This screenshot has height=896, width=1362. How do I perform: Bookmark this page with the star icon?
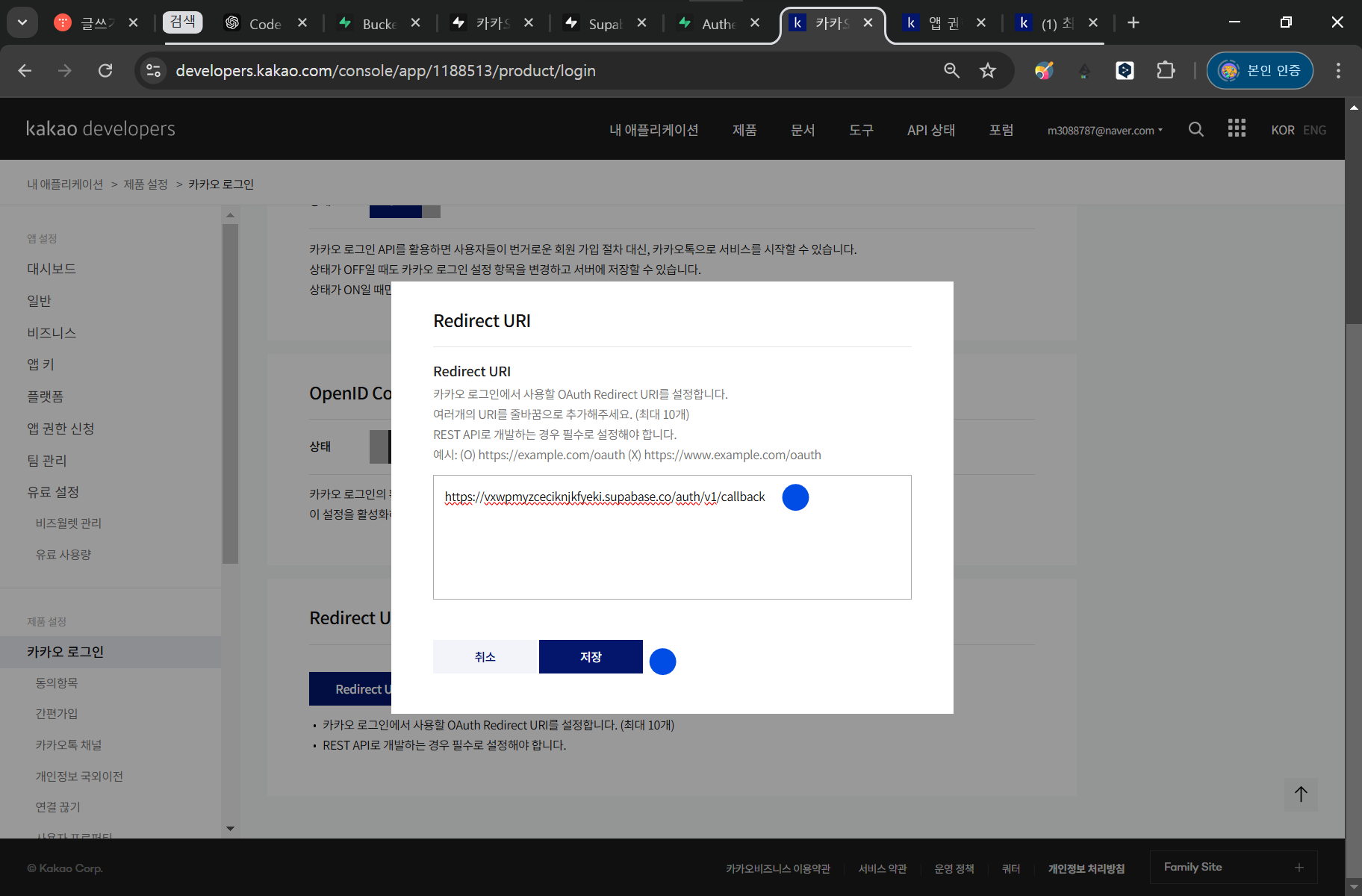988,70
